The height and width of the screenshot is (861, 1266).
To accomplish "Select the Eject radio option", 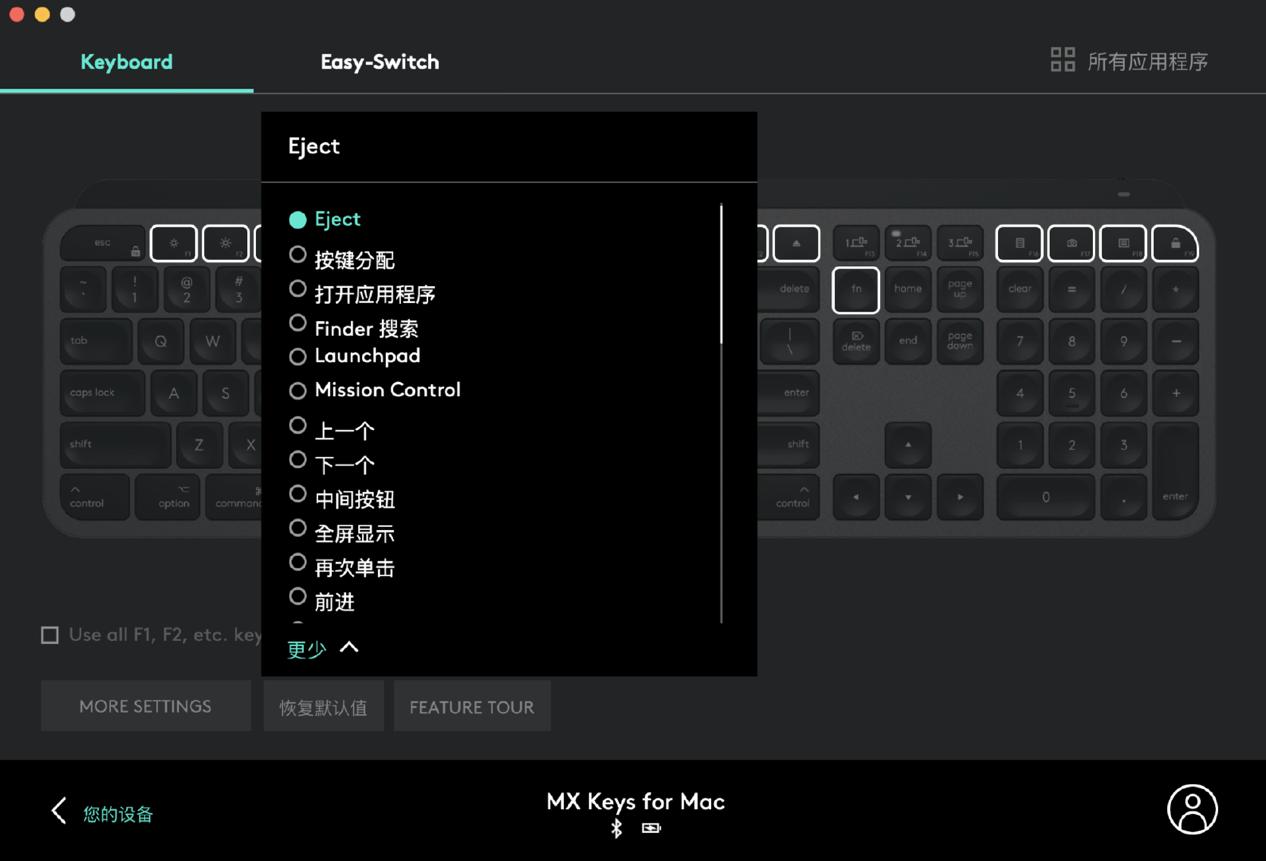I will [297, 220].
